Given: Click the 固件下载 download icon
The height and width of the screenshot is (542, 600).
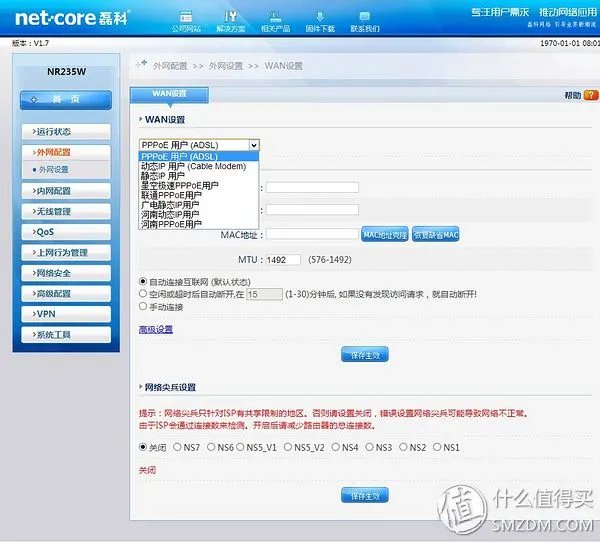Looking at the screenshot, I should [x=320, y=16].
